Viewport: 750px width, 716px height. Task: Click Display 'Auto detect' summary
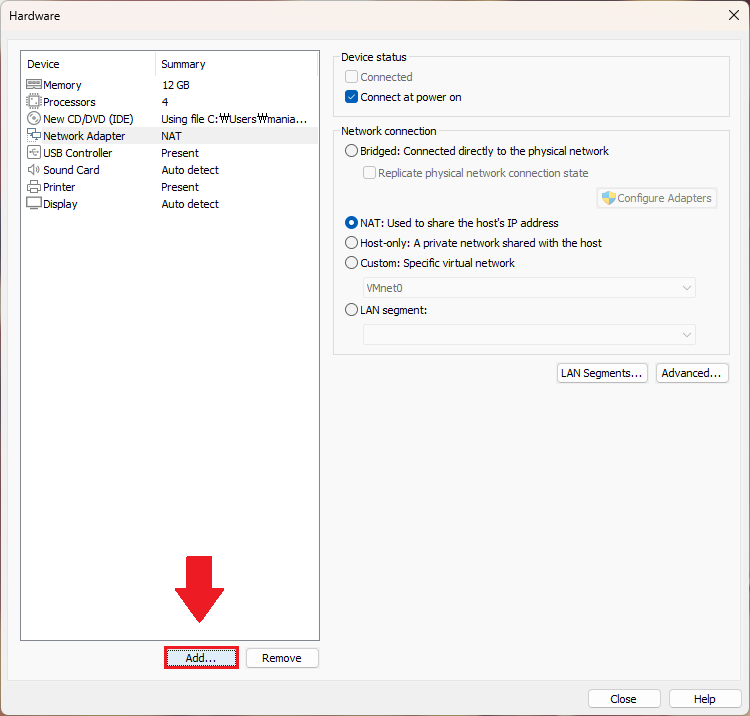[x=190, y=204]
